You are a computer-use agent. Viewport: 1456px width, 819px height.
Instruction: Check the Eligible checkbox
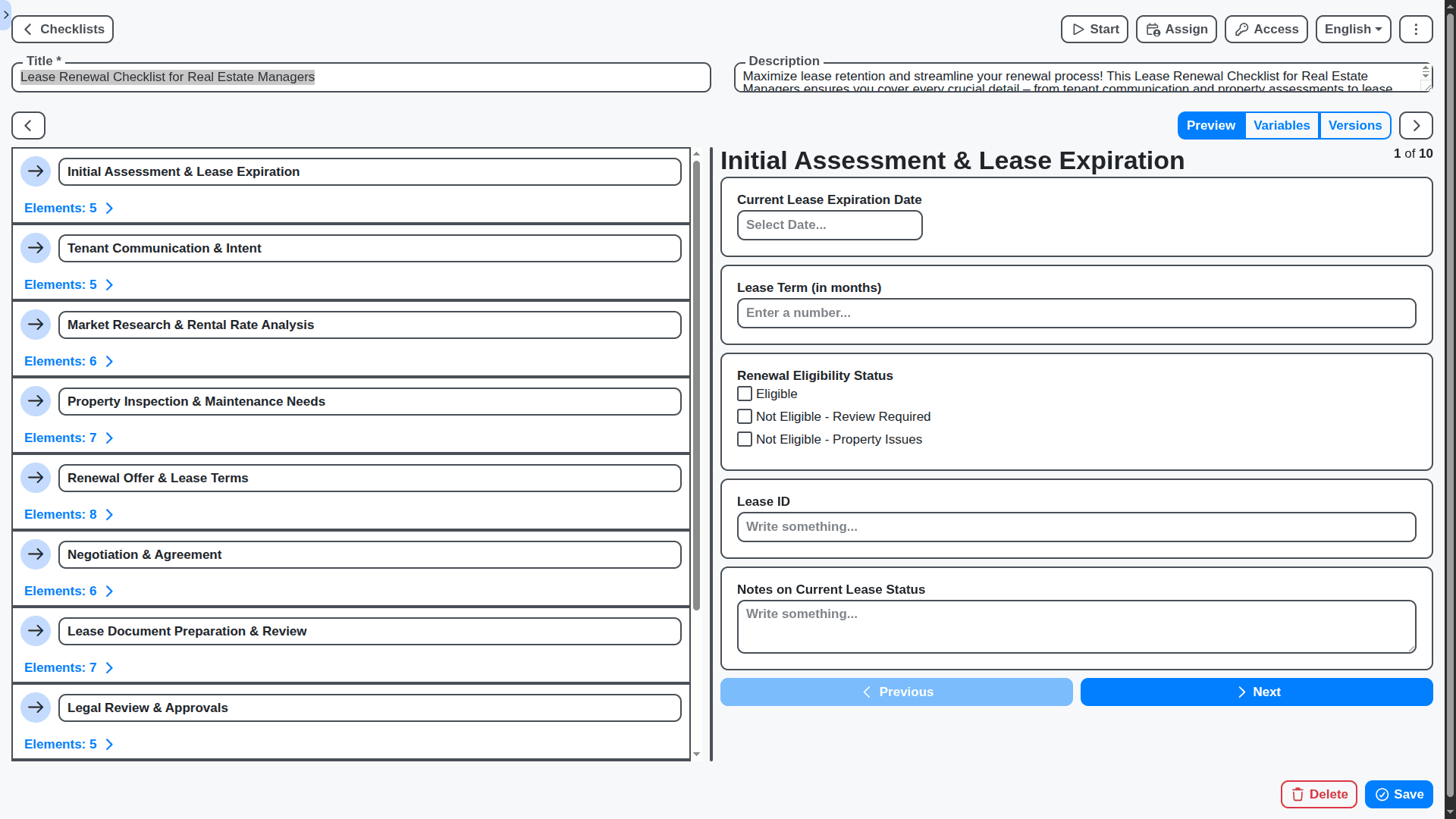745,394
